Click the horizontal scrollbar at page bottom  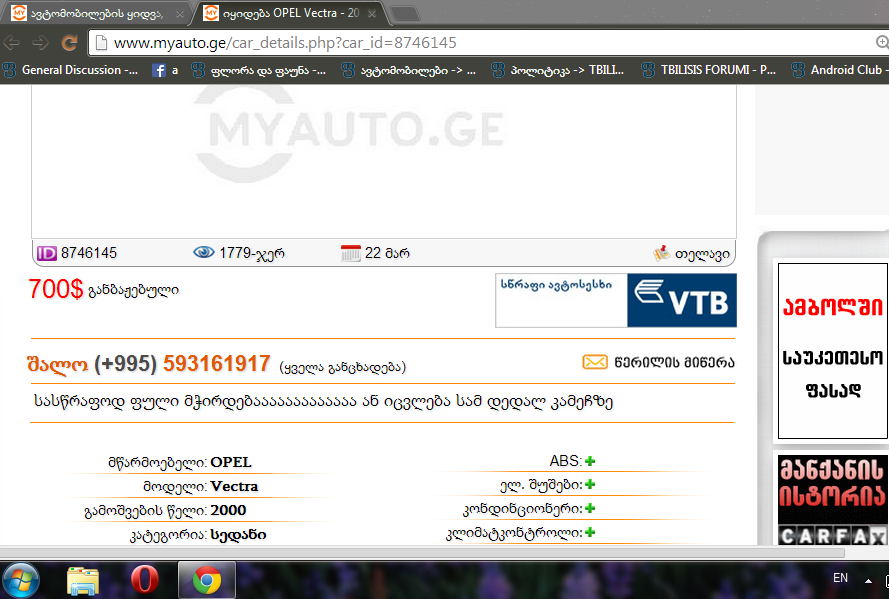coord(422,552)
